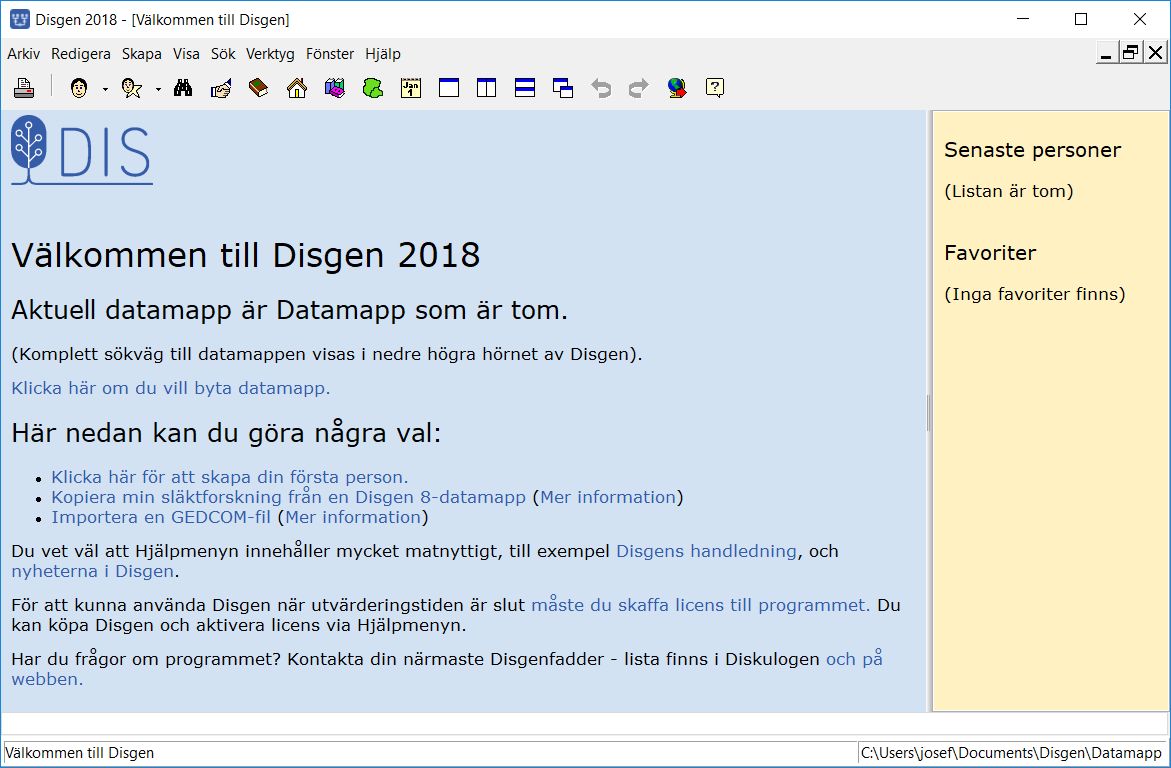Open Mer information for GEDCOM import
This screenshot has width=1171, height=768.
pos(353,518)
